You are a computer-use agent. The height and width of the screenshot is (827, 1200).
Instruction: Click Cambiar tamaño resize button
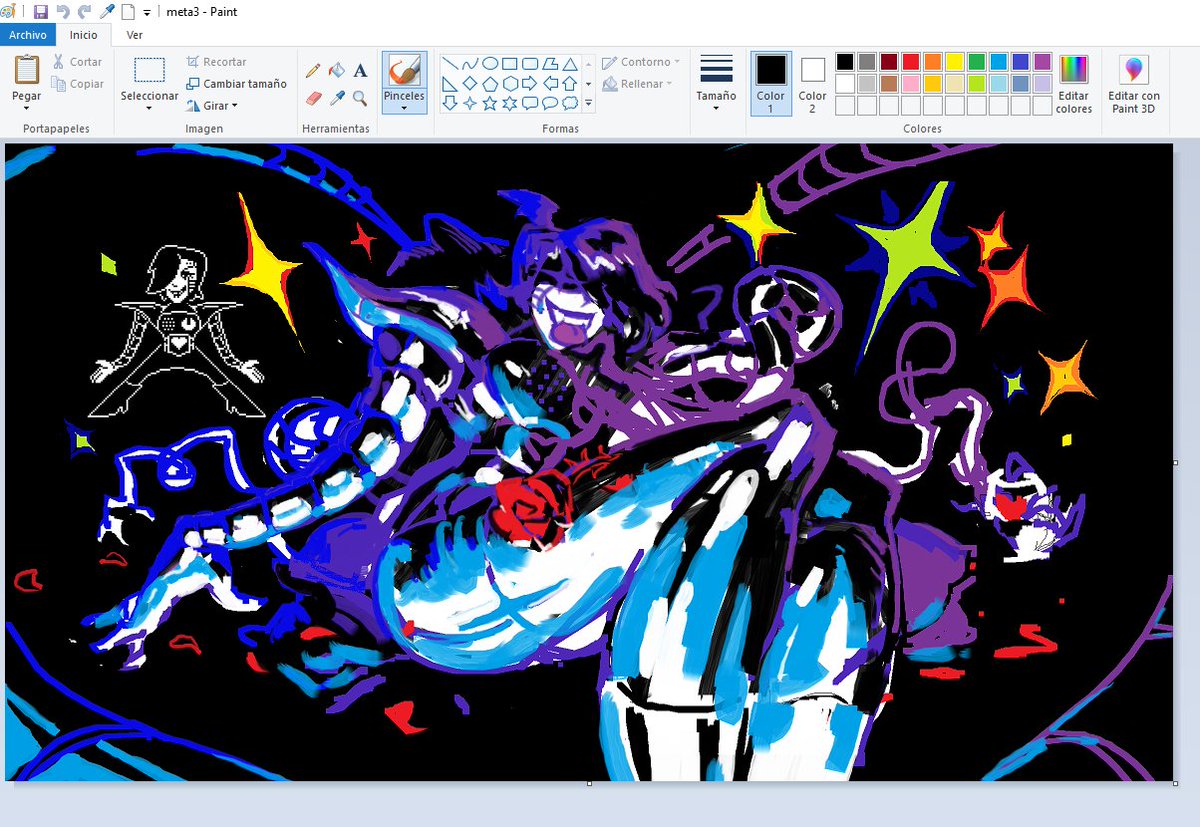(236, 84)
